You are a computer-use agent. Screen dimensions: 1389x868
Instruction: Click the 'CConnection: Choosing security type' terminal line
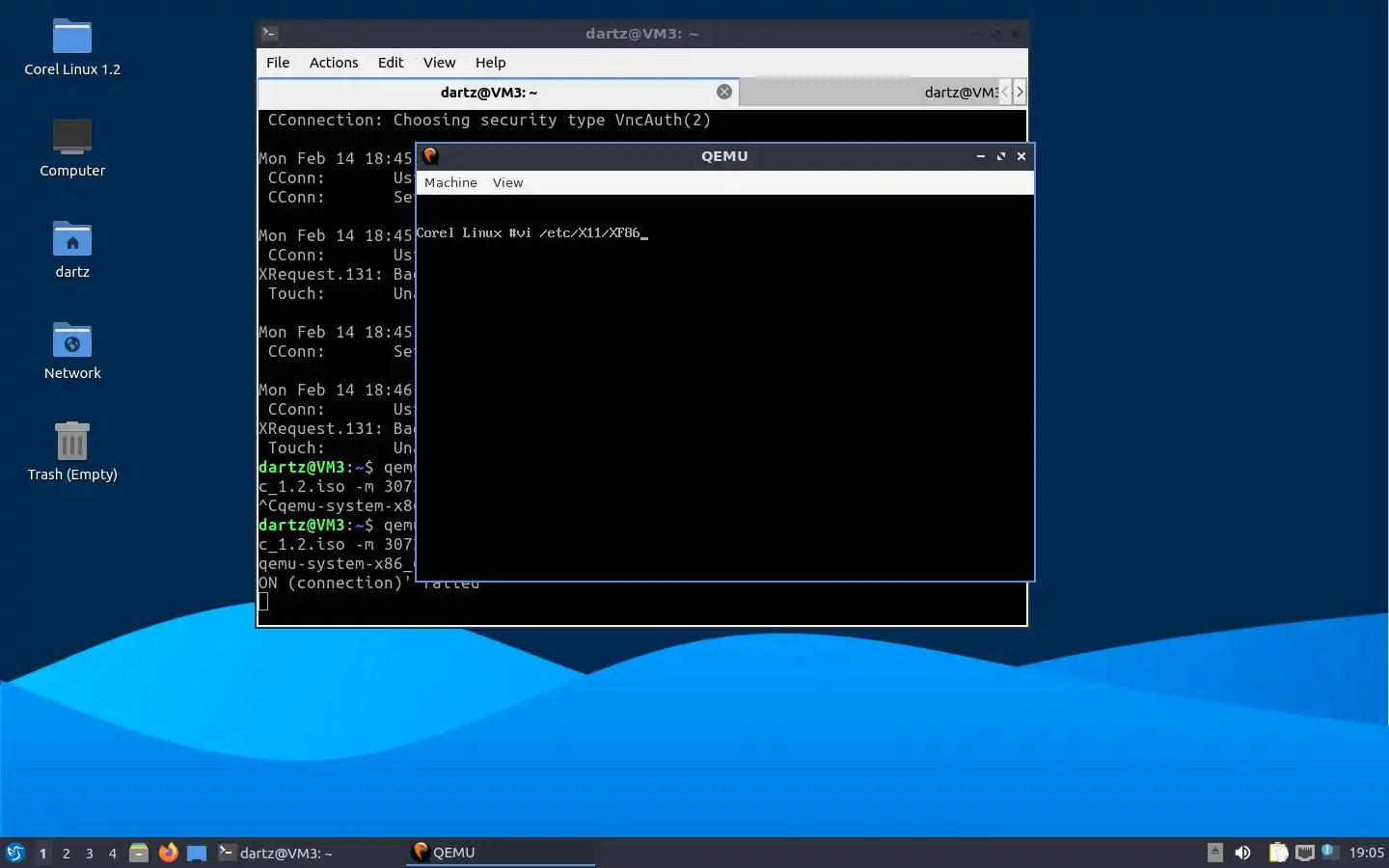pyautogui.click(x=489, y=121)
